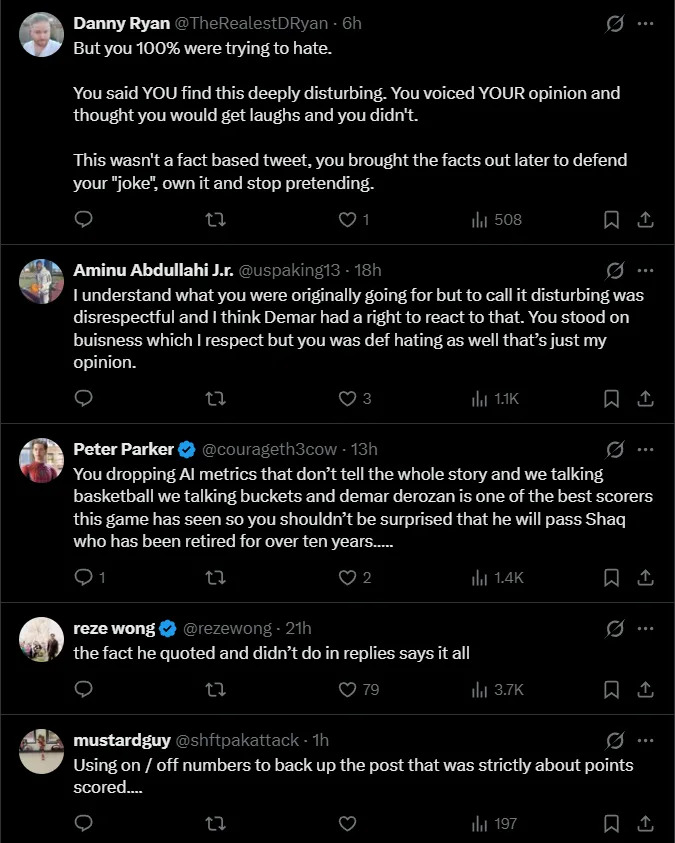Screen dimensions: 675x843
Task: Share mustardguy's reply via the share icon
Action: tap(645, 824)
